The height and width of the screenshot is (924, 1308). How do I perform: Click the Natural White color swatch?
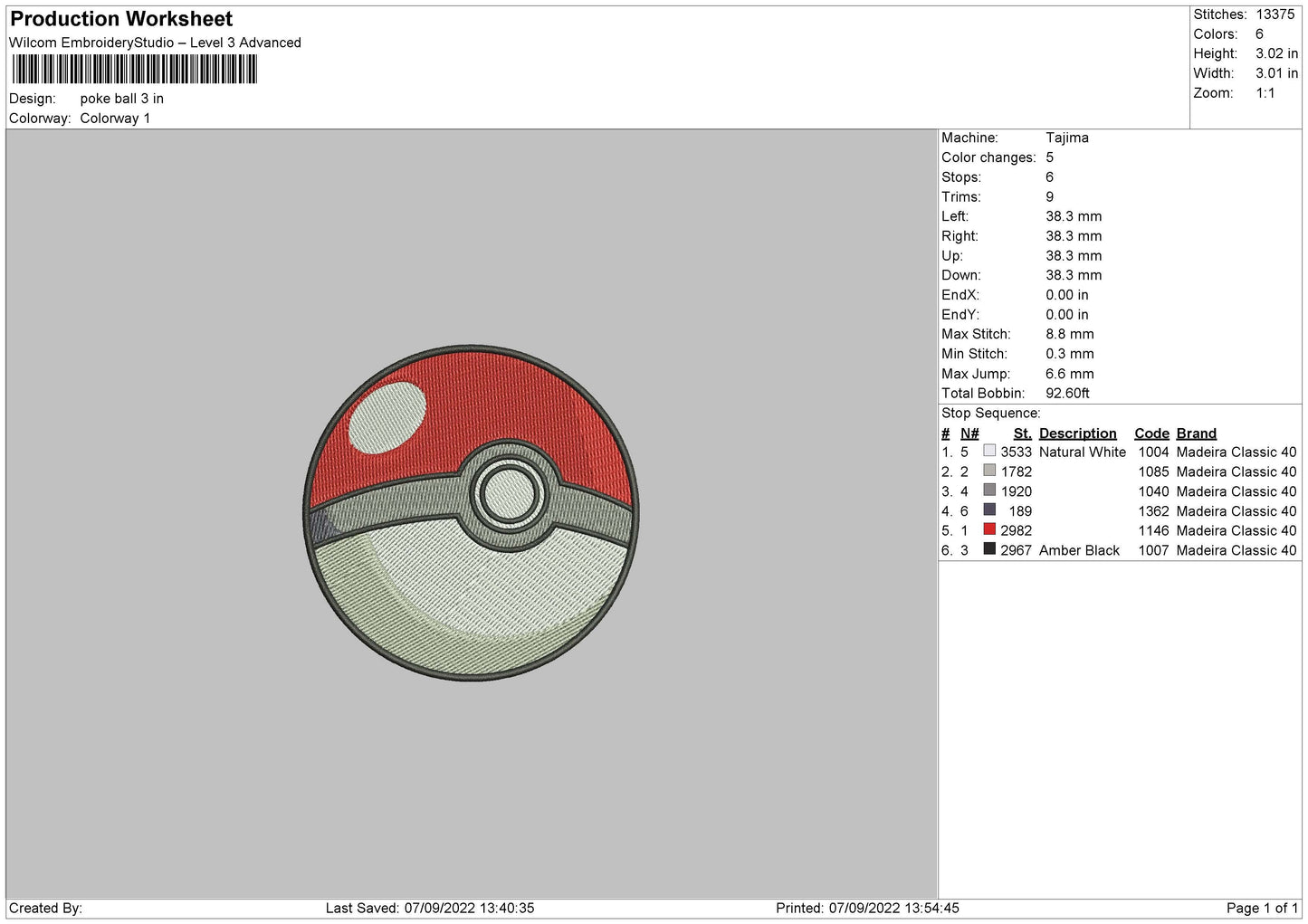click(x=989, y=451)
